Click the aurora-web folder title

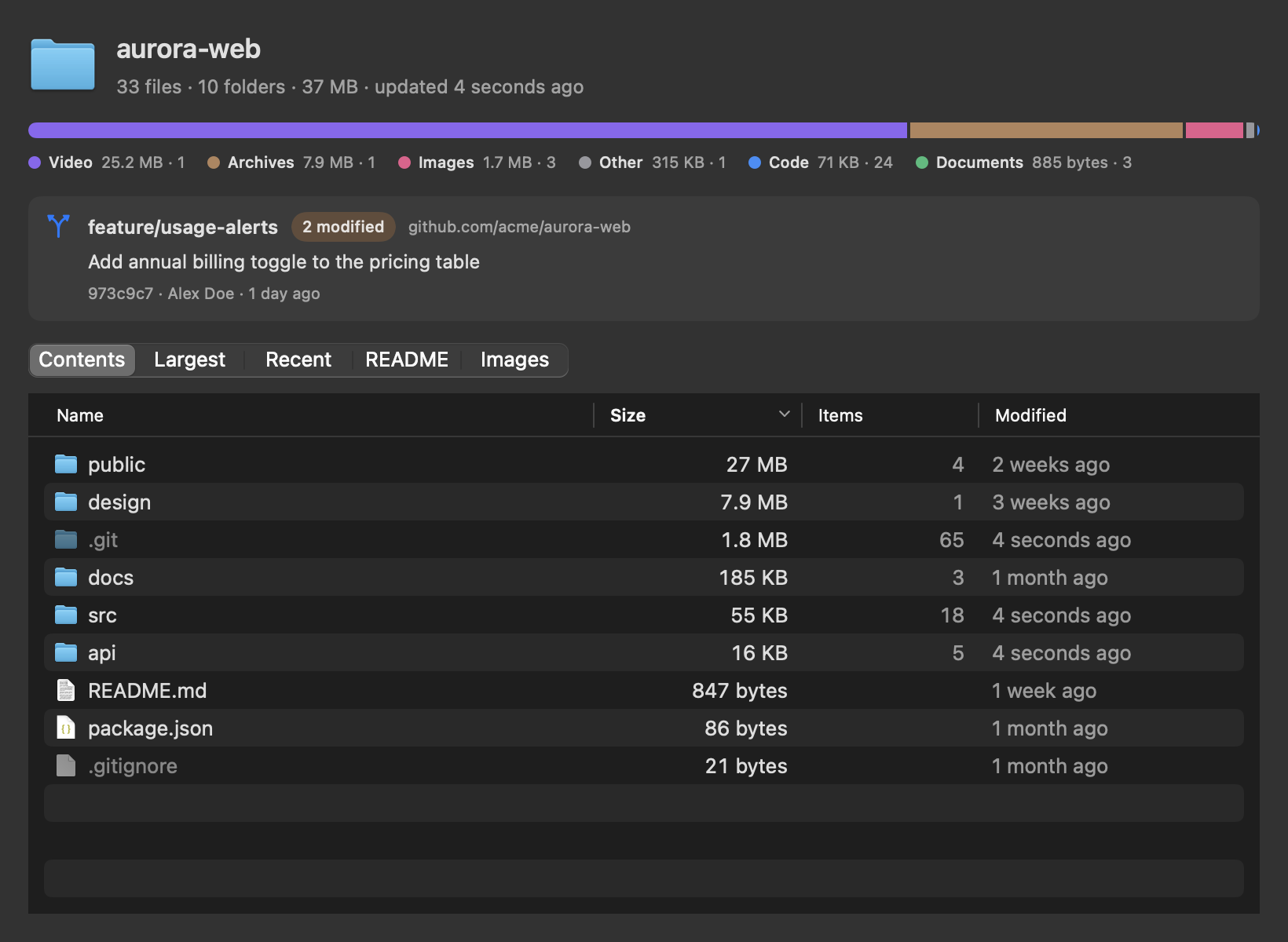point(188,49)
